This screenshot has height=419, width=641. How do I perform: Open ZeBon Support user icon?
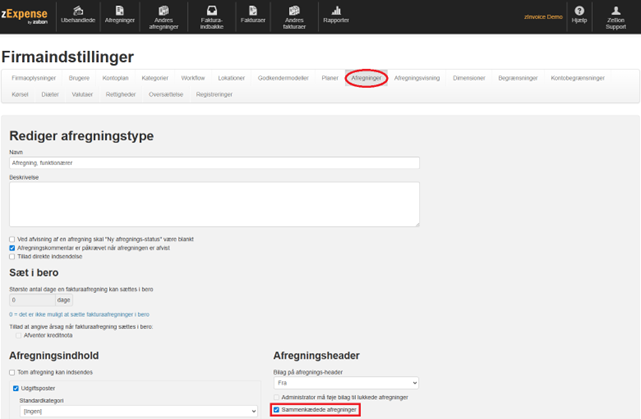pos(616,14)
